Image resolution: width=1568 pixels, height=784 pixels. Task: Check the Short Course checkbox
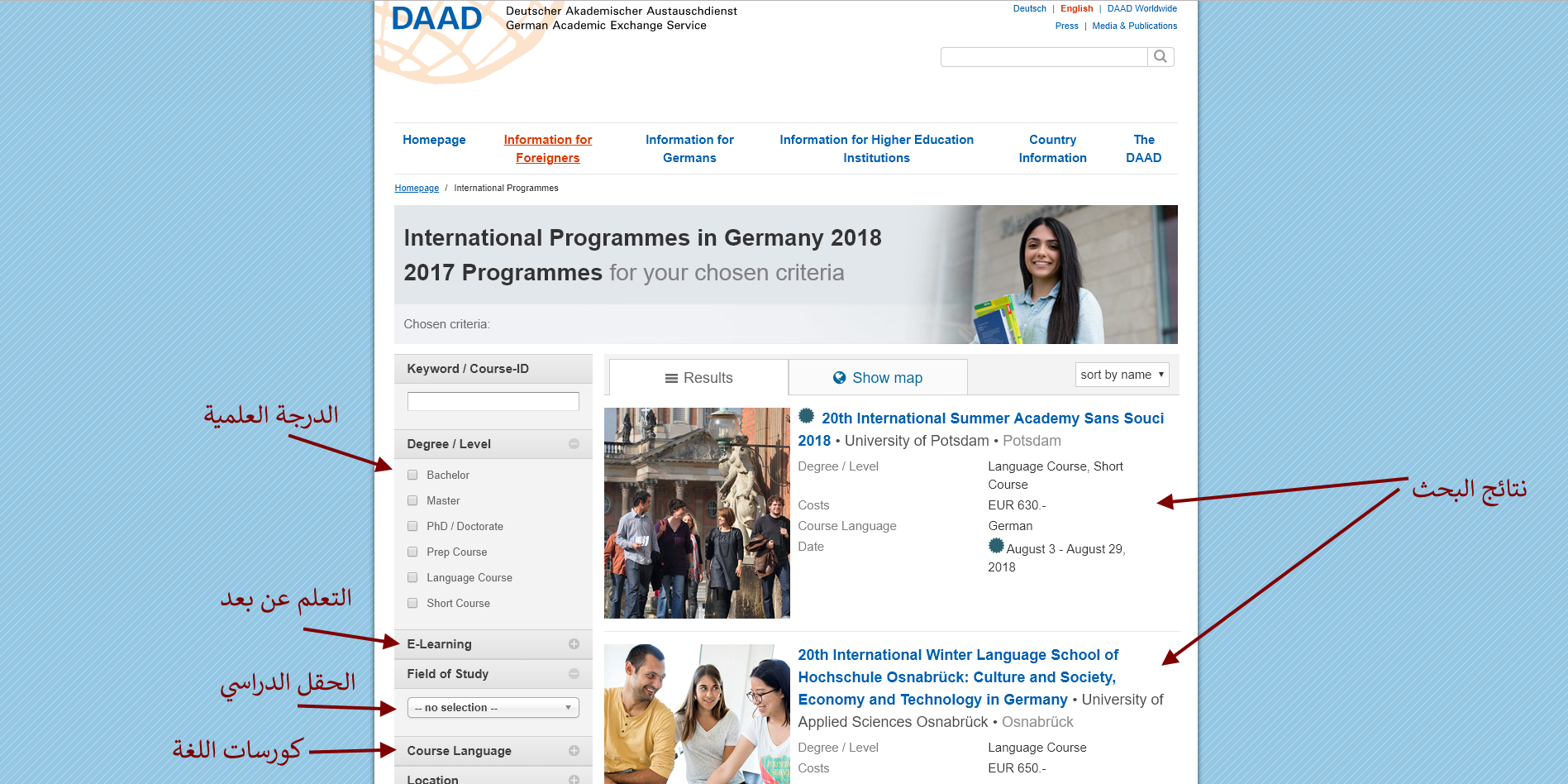tap(412, 603)
